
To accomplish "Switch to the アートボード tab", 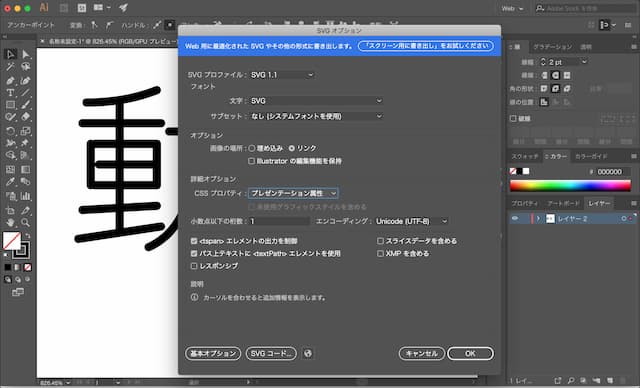I will point(563,203).
